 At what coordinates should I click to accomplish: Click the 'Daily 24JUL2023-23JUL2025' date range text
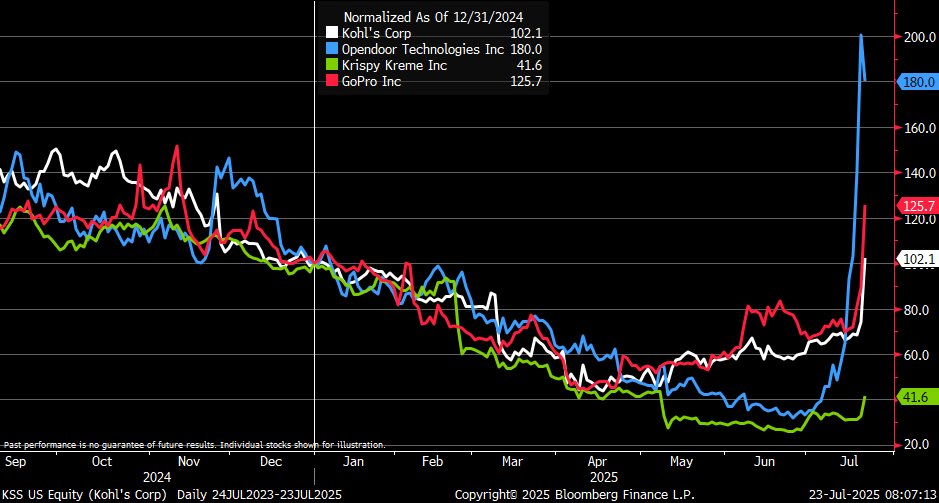coord(259,495)
